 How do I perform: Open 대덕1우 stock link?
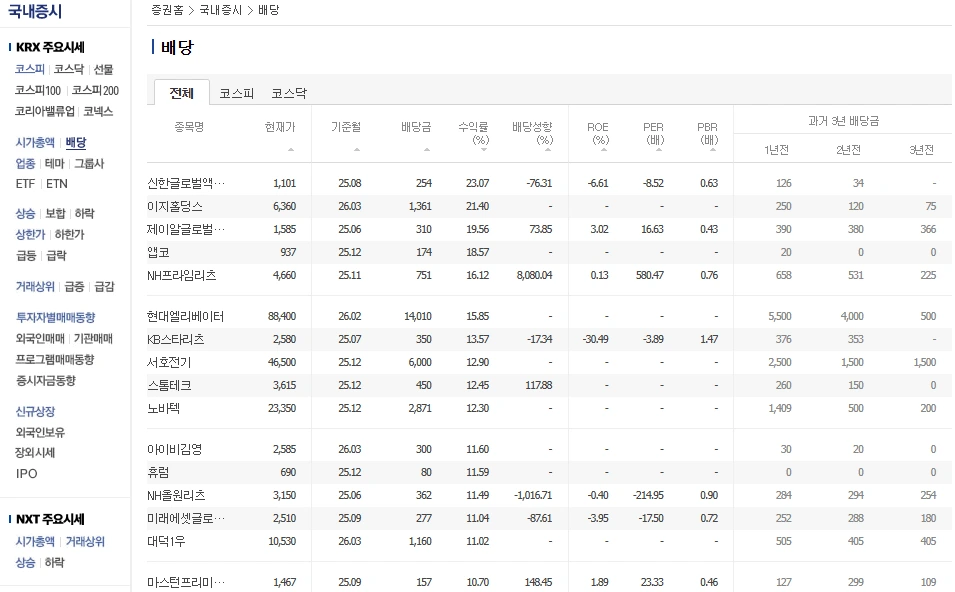[x=166, y=541]
